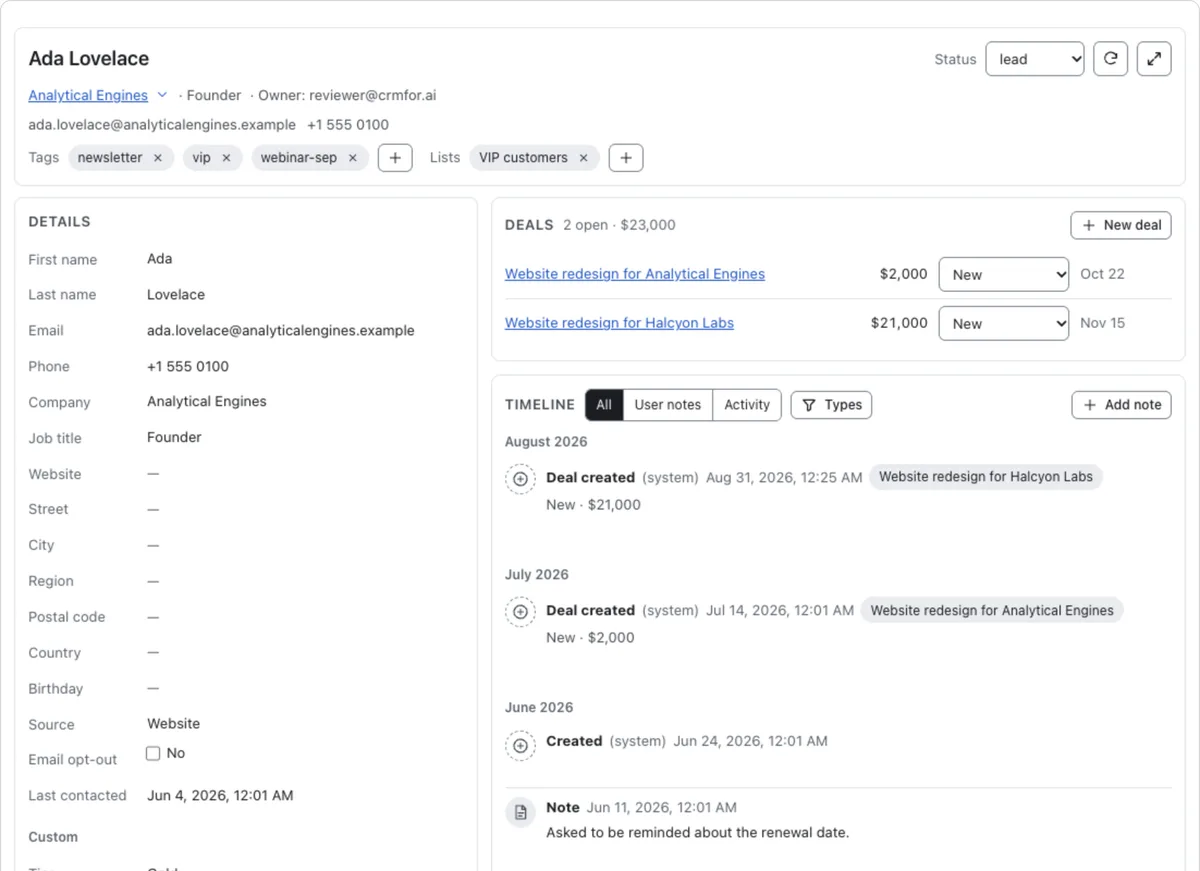Switch to the User notes tab

click(668, 405)
